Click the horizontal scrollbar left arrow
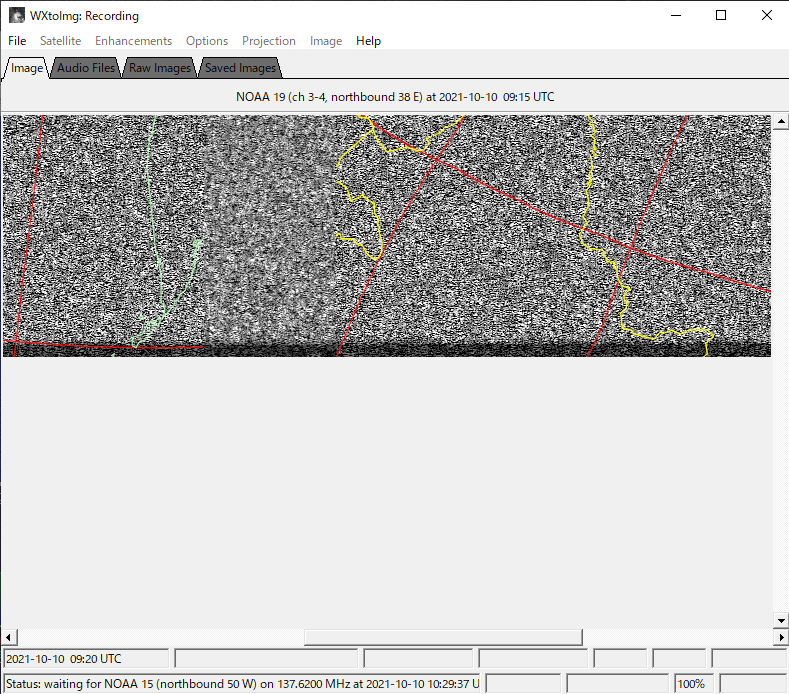This screenshot has height=694, width=789. (9, 637)
